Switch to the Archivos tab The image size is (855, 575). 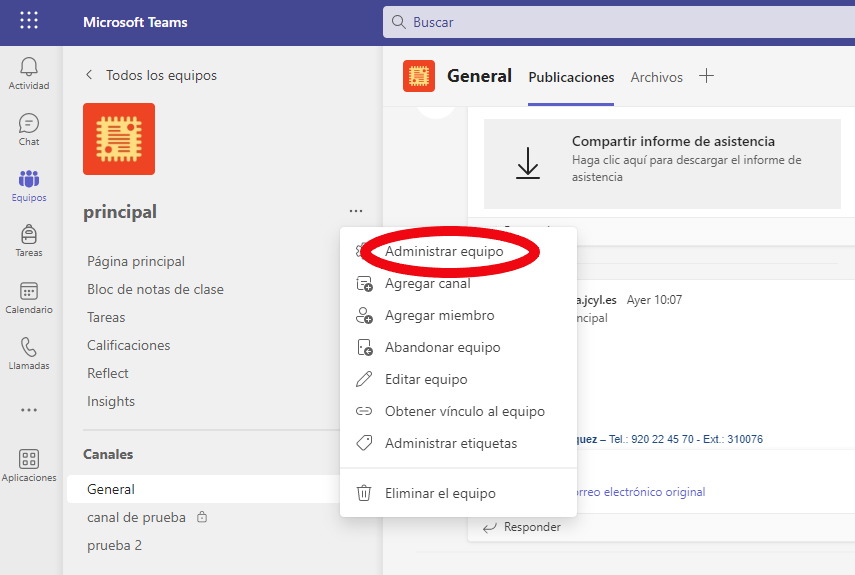tap(657, 77)
